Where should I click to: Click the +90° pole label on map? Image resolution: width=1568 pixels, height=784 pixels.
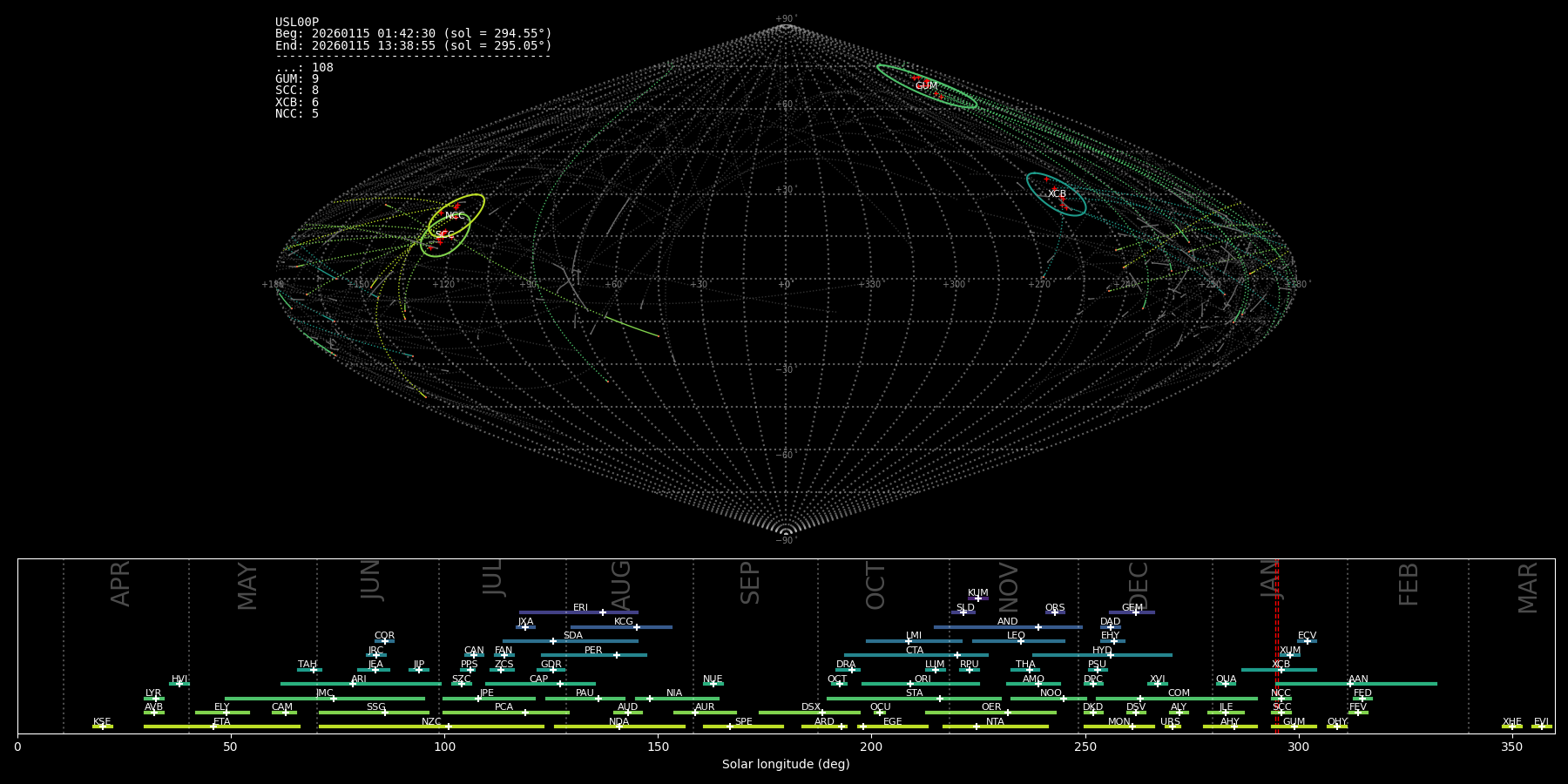(x=786, y=19)
